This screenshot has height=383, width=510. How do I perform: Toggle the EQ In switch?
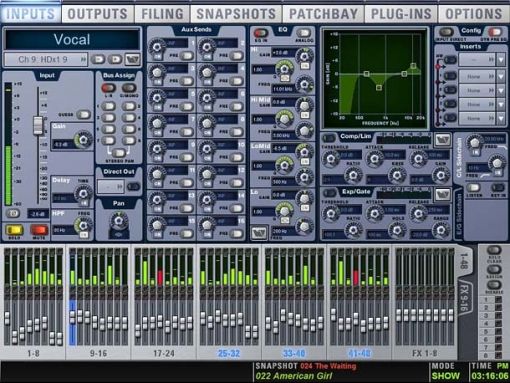pyautogui.click(x=261, y=33)
